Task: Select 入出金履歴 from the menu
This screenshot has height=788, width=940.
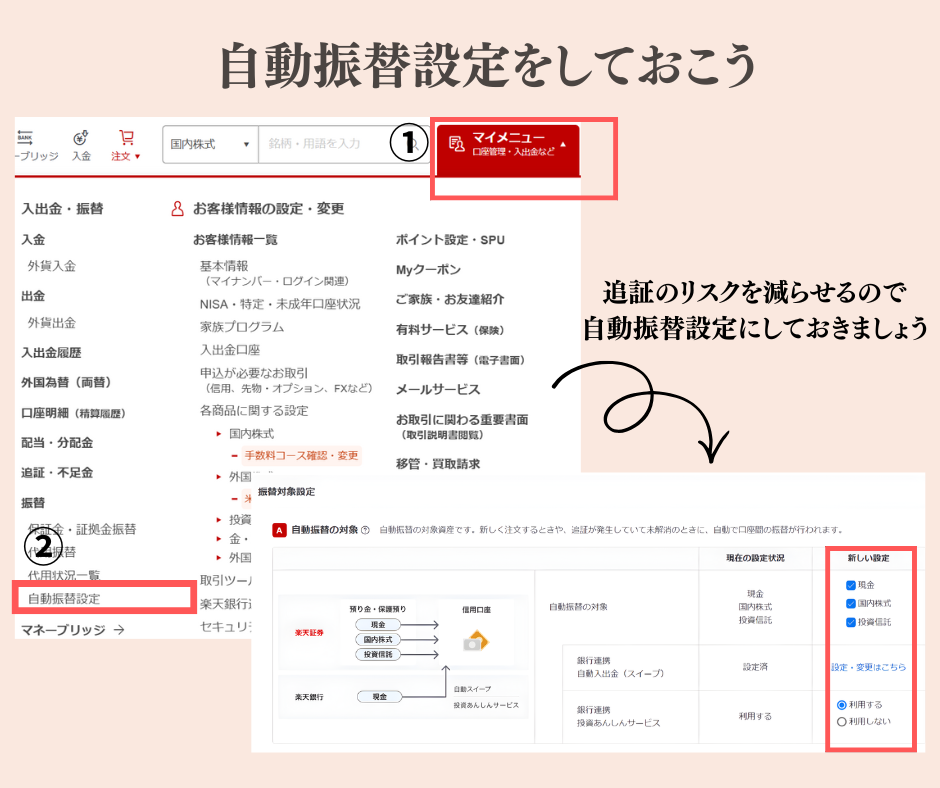Action: (x=51, y=353)
